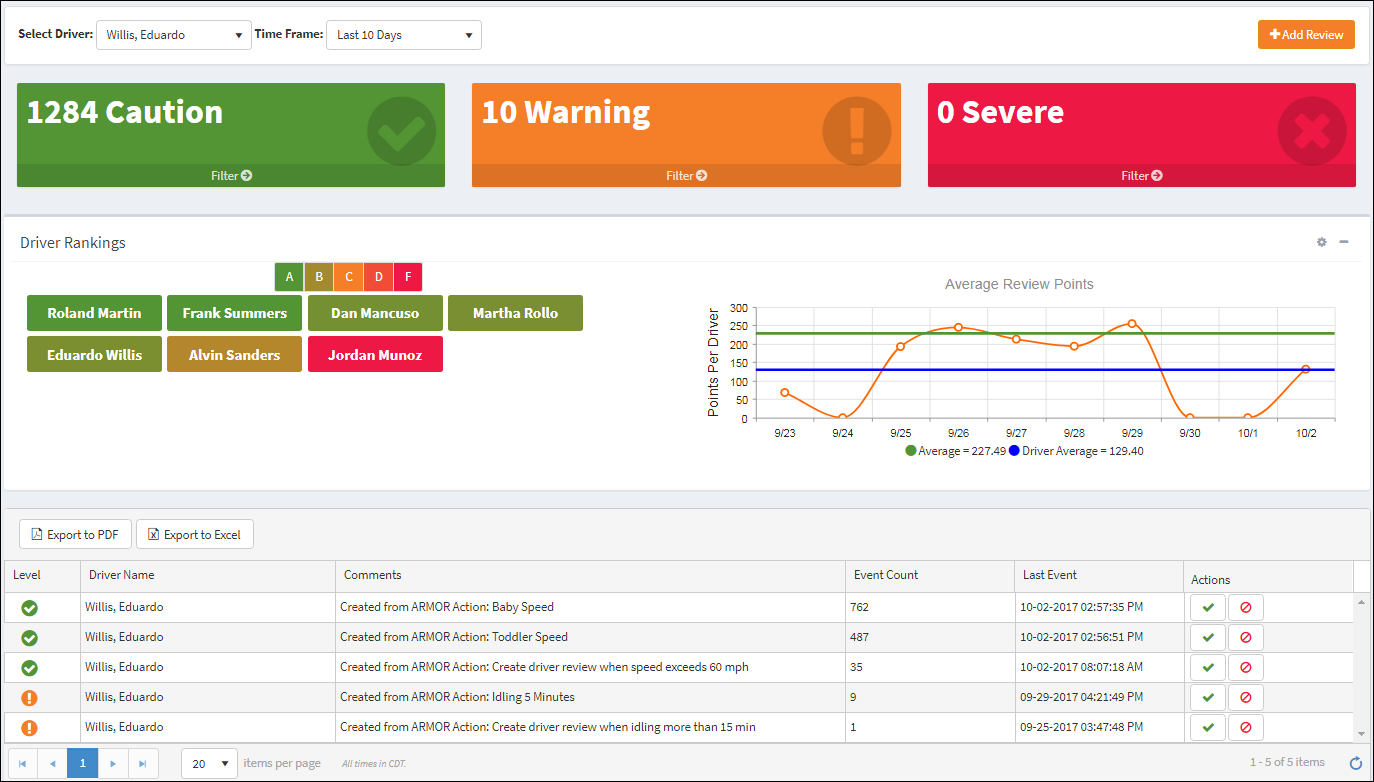Select driver Roland Martin
Image resolution: width=1374 pixels, height=782 pixels.
click(x=94, y=313)
